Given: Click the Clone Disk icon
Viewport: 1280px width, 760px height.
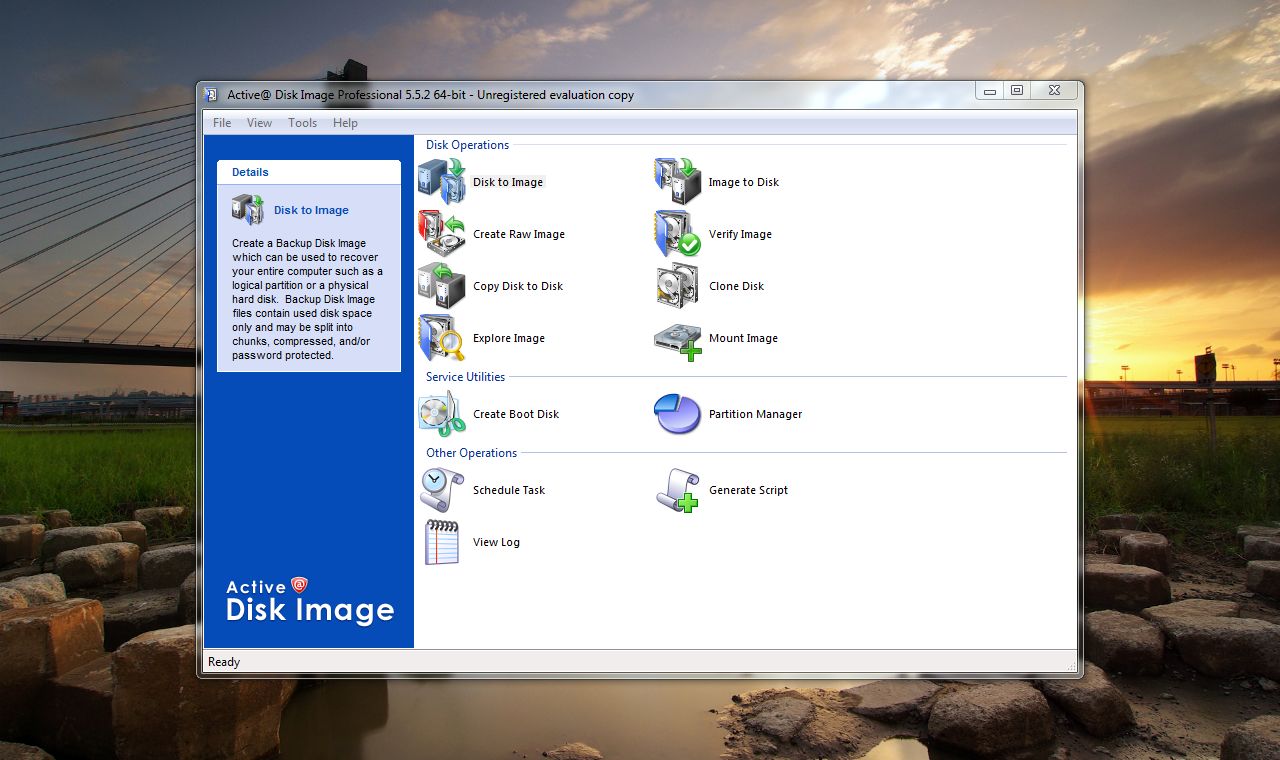Looking at the screenshot, I should 678,286.
